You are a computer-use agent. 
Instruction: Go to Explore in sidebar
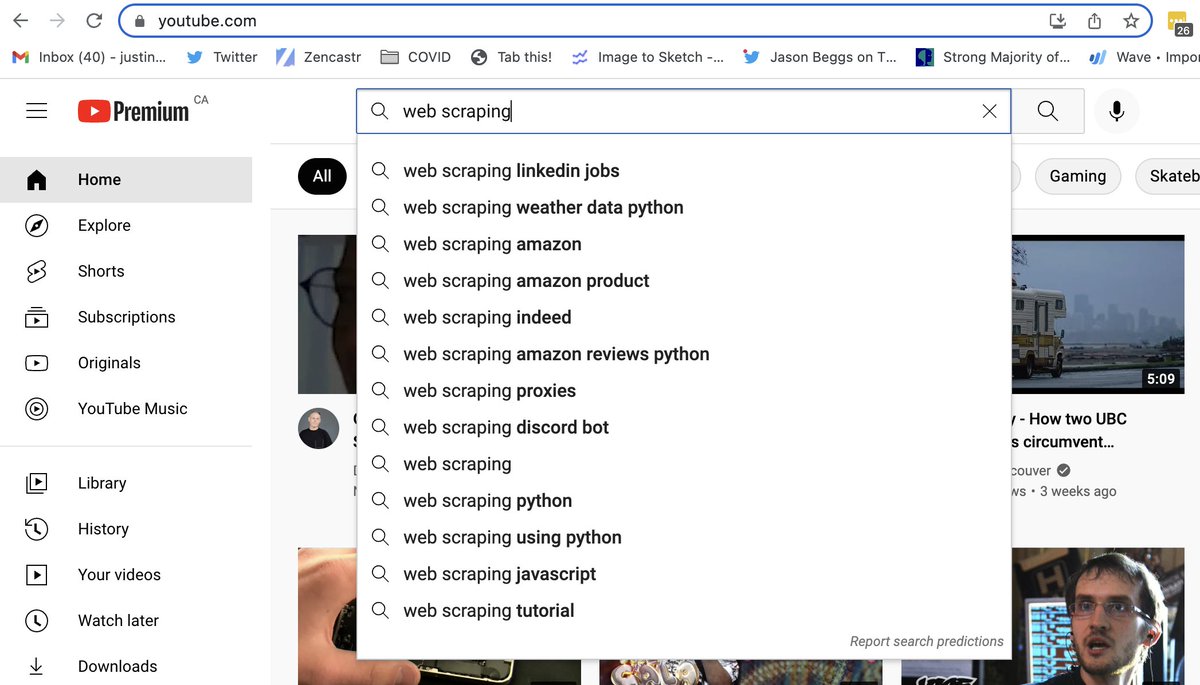click(104, 225)
